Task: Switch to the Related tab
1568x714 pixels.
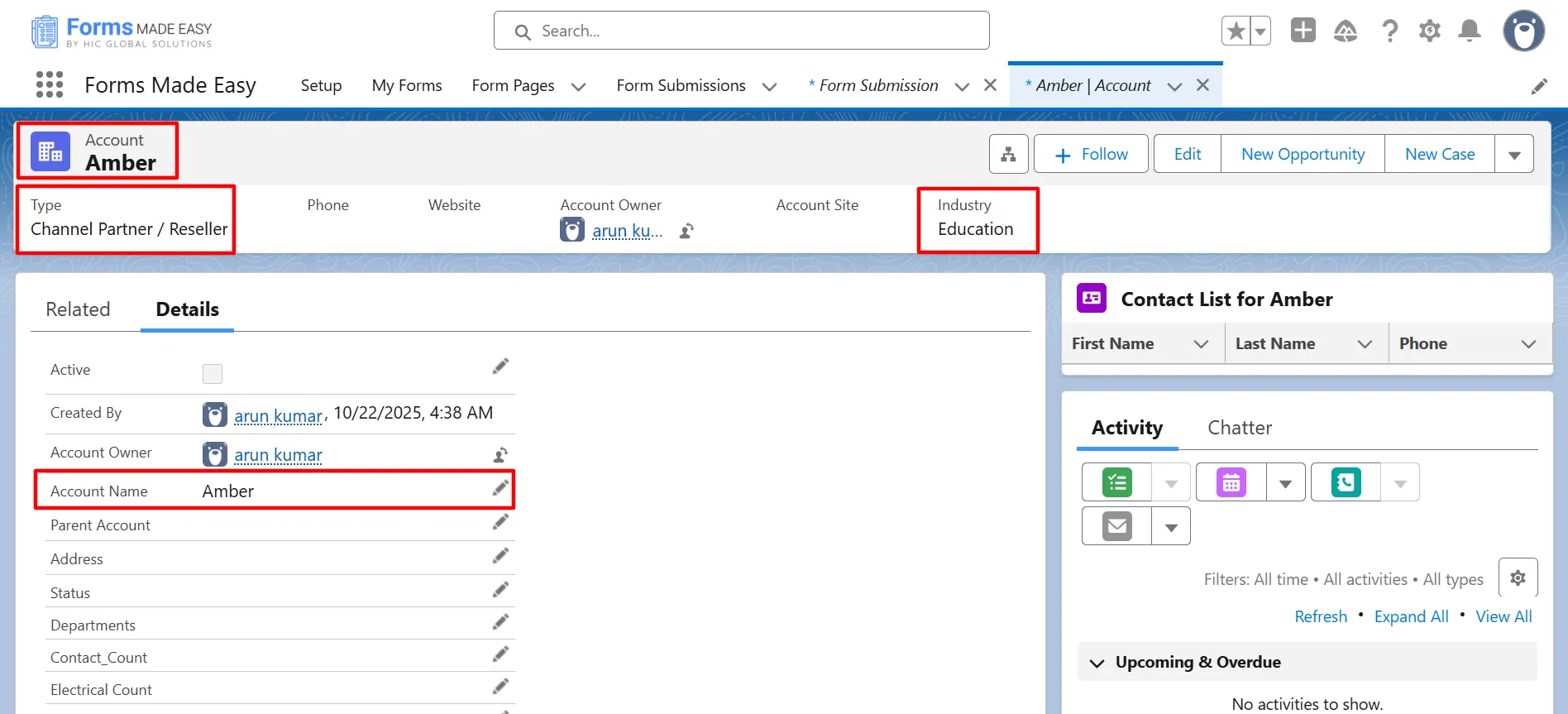Action: (x=78, y=309)
